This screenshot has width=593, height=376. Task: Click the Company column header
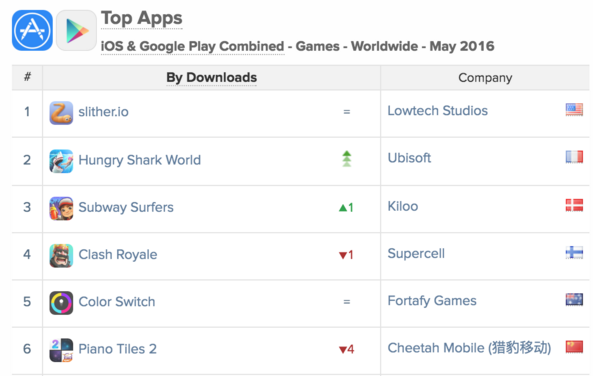click(x=485, y=78)
